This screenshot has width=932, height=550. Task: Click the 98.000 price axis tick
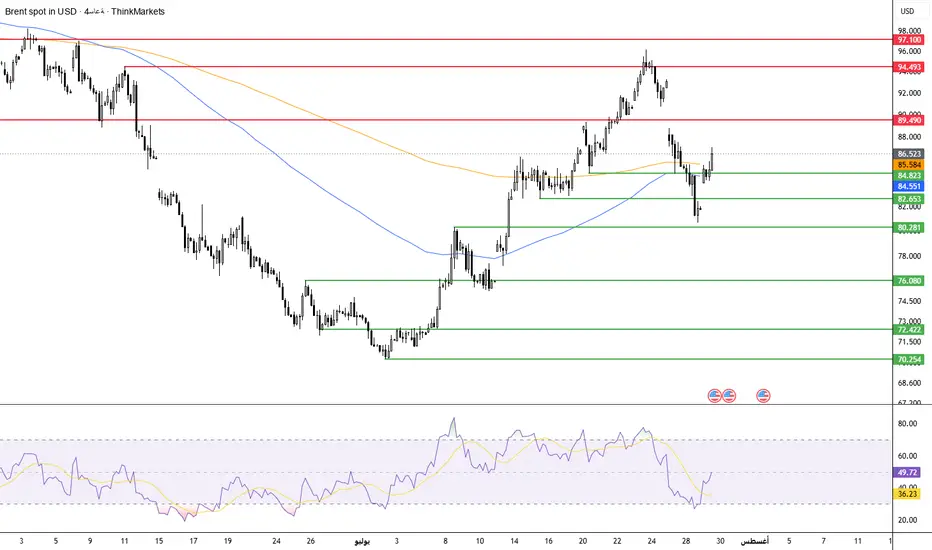[x=909, y=30]
